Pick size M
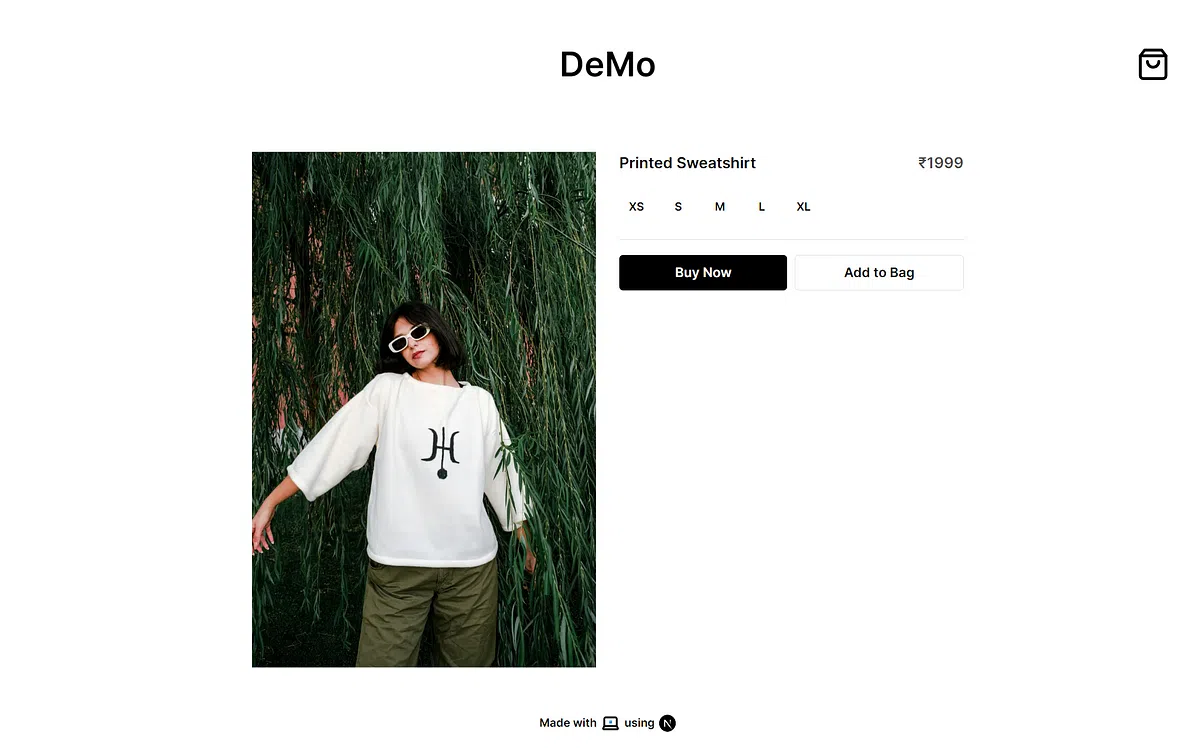The width and height of the screenshot is (1200, 748). pyautogui.click(x=720, y=207)
